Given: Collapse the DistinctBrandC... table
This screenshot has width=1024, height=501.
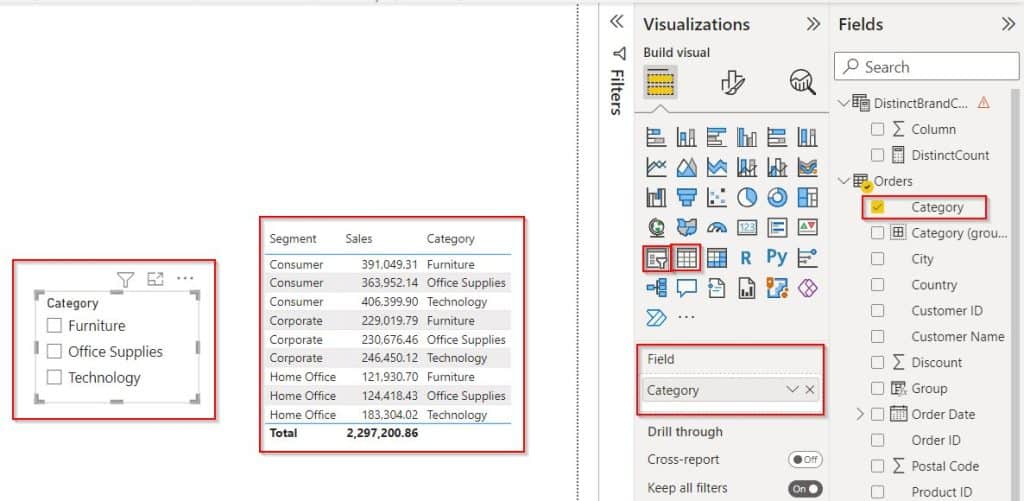Looking at the screenshot, I should (844, 103).
